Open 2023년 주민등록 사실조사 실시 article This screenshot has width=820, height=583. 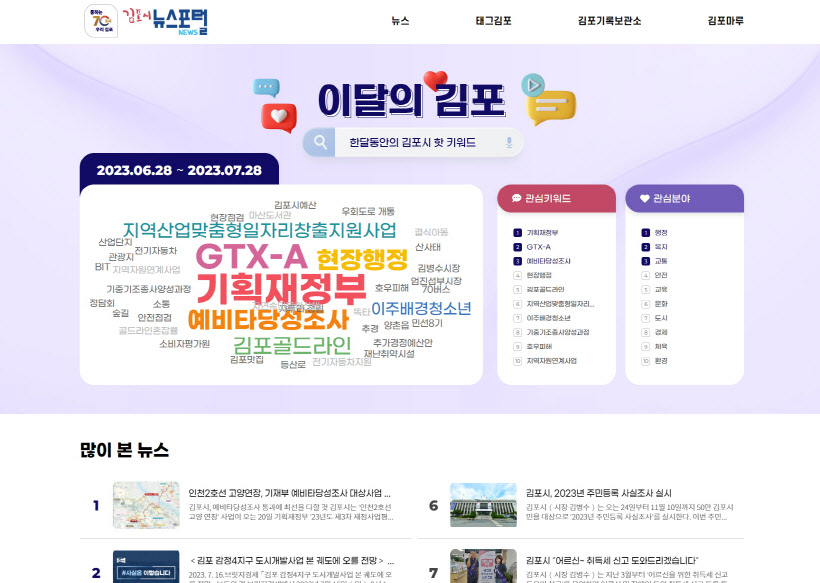[598, 493]
